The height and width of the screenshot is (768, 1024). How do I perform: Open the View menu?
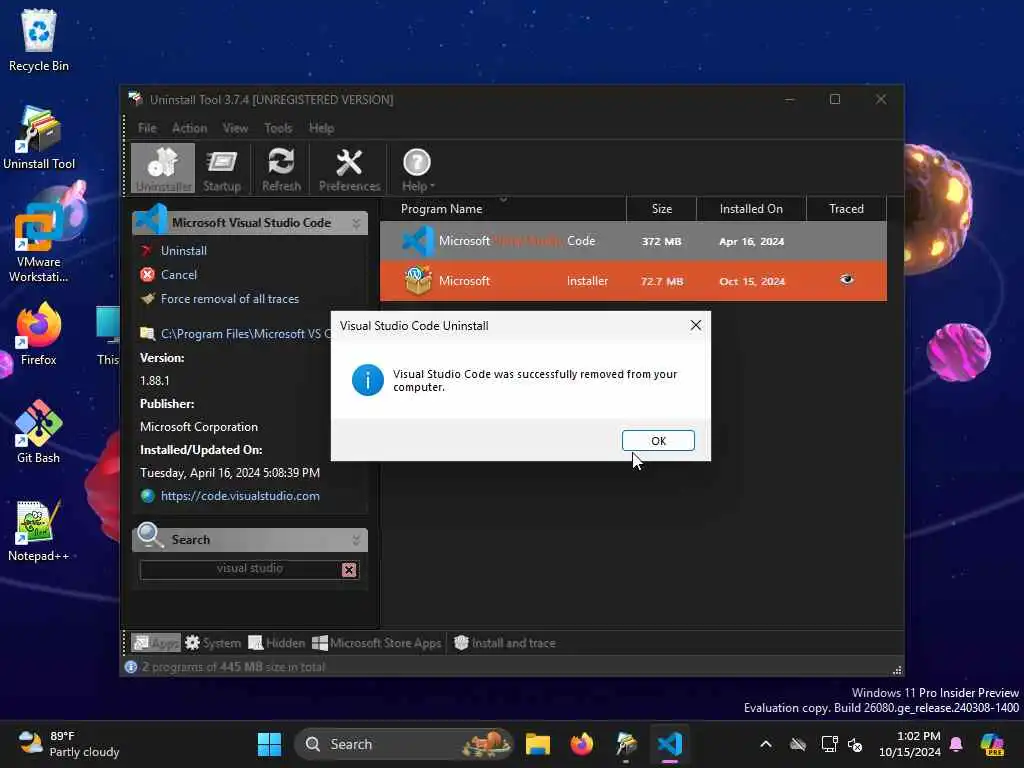click(235, 128)
